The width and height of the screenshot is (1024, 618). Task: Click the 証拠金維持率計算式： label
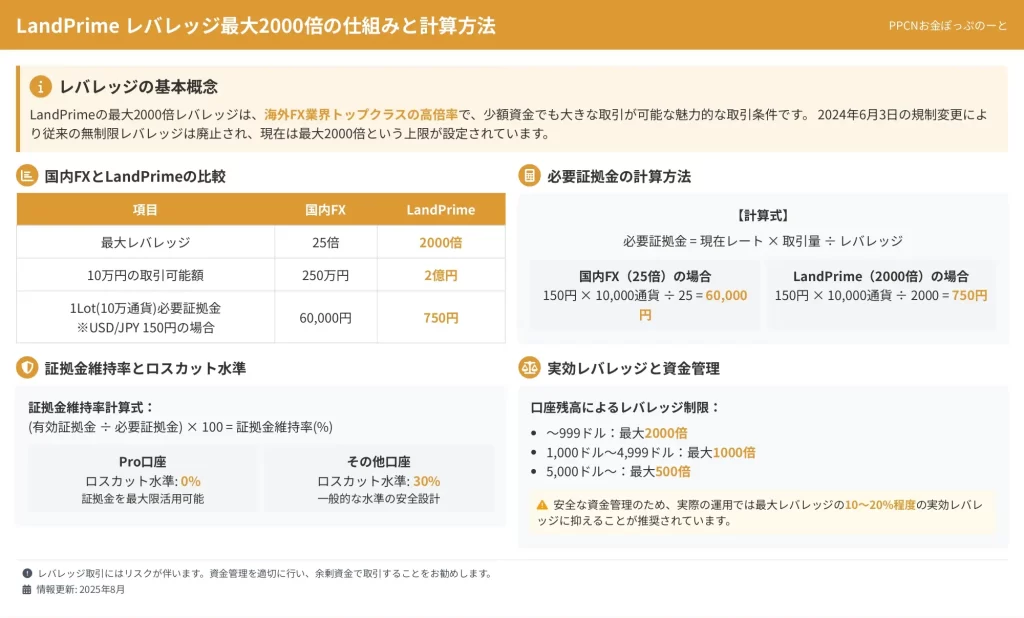91,408
